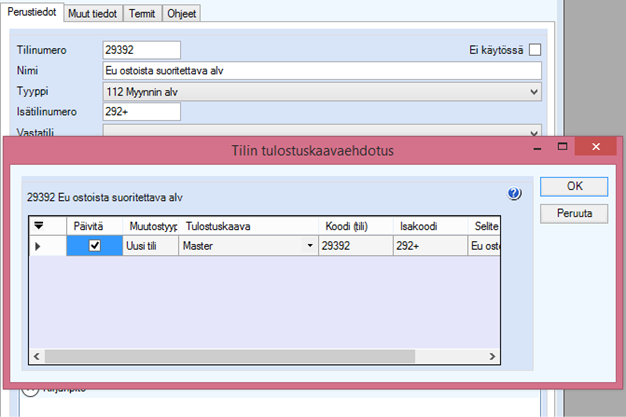The height and width of the screenshot is (417, 626).
Task: Maximize the Tilin tulostuskaavaehdotus dialog
Action: [x=564, y=148]
